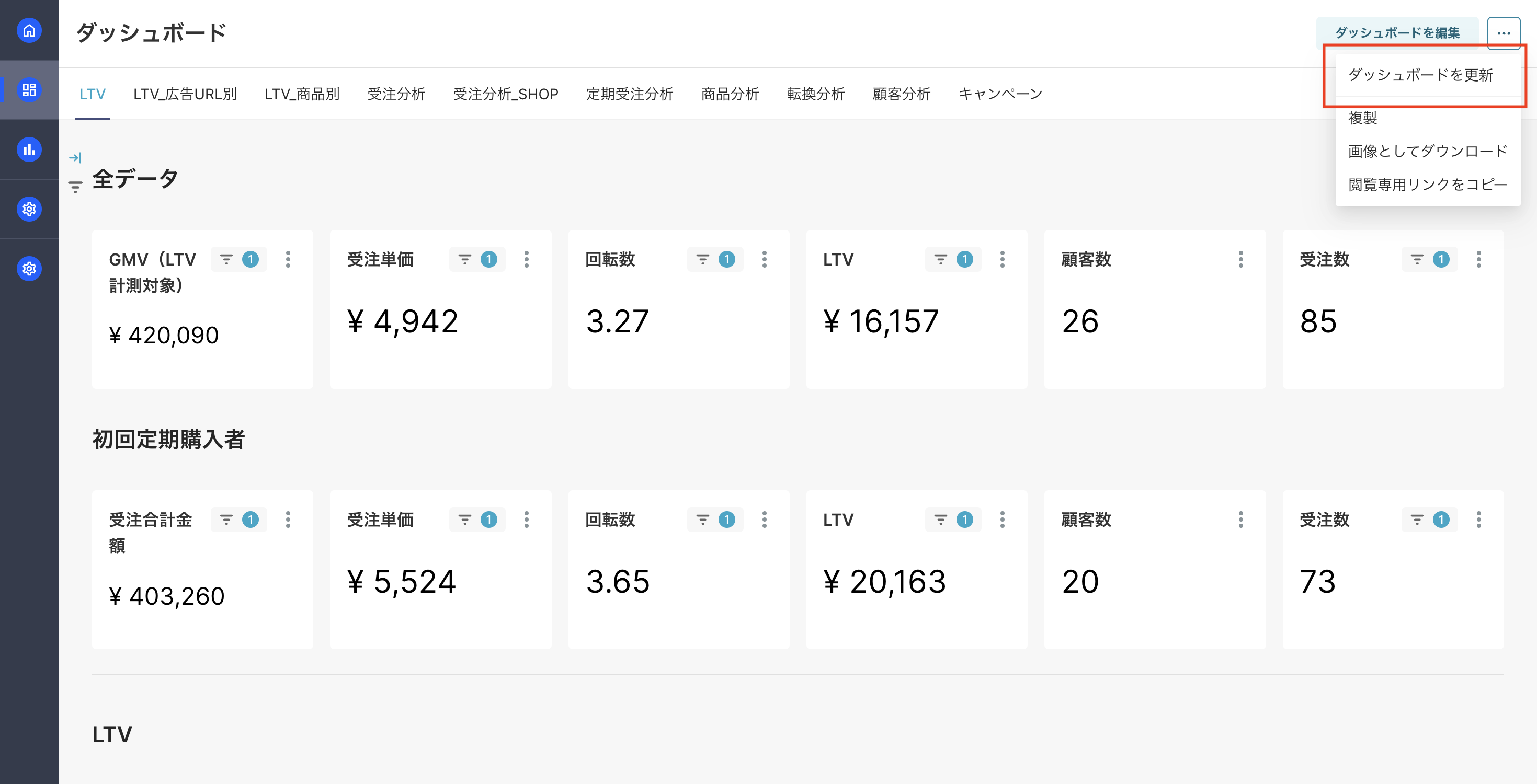Screen dimensions: 1537x784
Task: Open kebab menu on 初回定期購入者 受注単価 card
Action: pos(526,520)
